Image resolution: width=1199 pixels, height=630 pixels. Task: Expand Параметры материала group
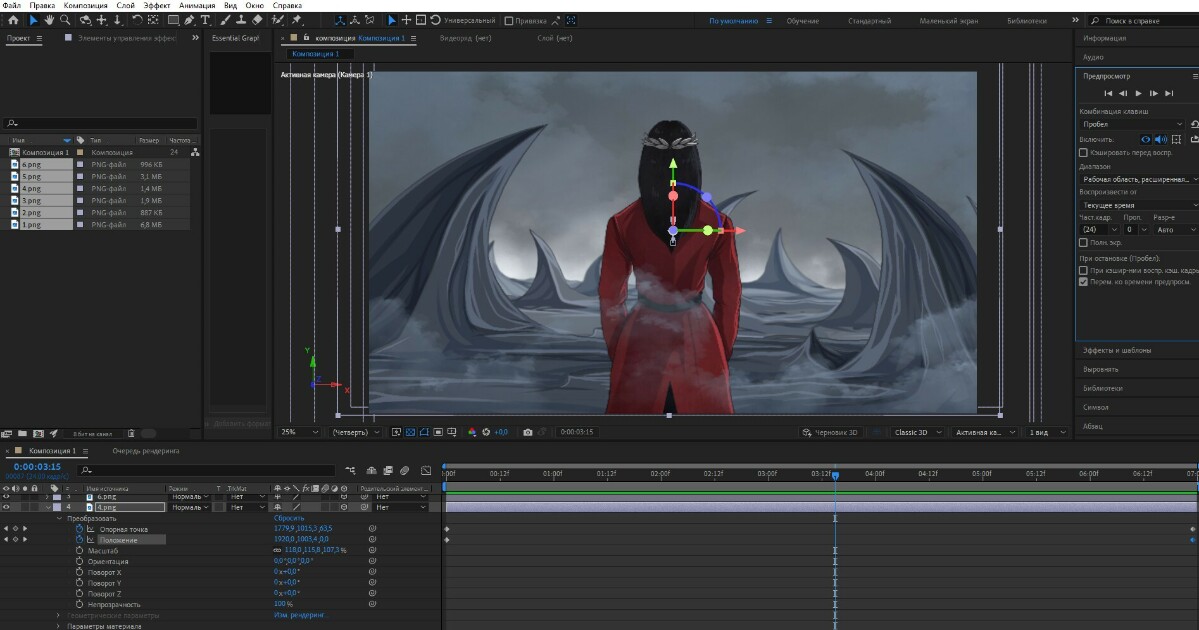coord(59,626)
